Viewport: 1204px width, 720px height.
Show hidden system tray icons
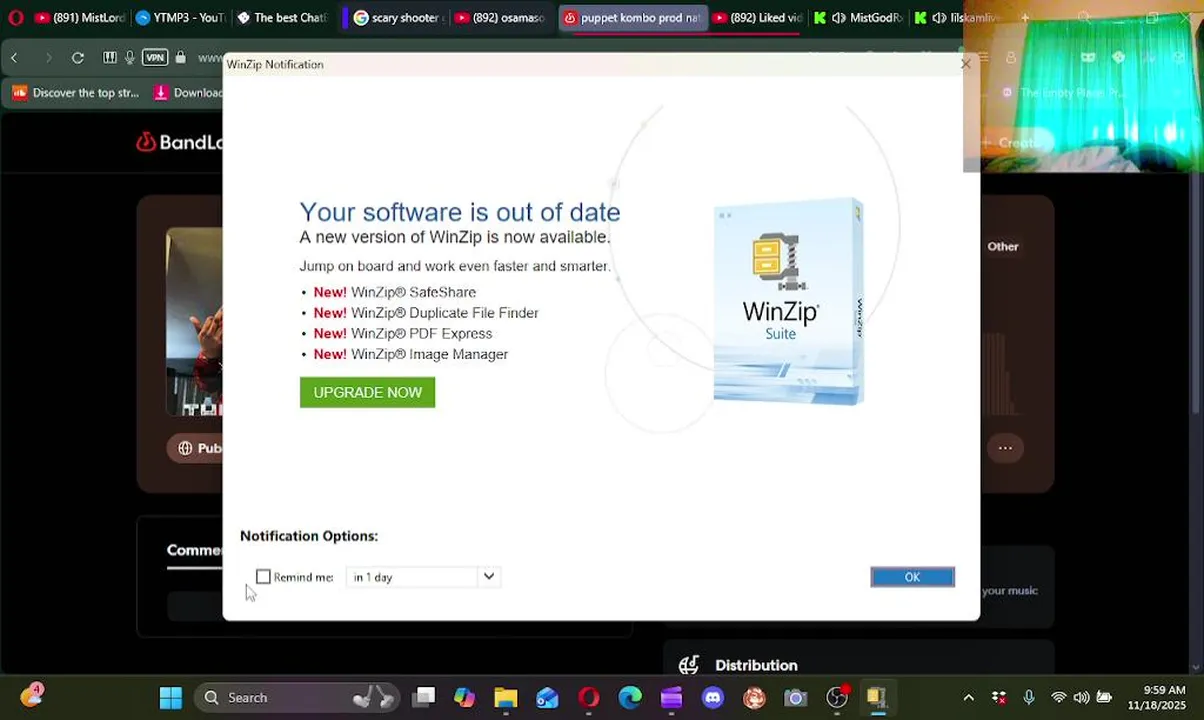(968, 697)
